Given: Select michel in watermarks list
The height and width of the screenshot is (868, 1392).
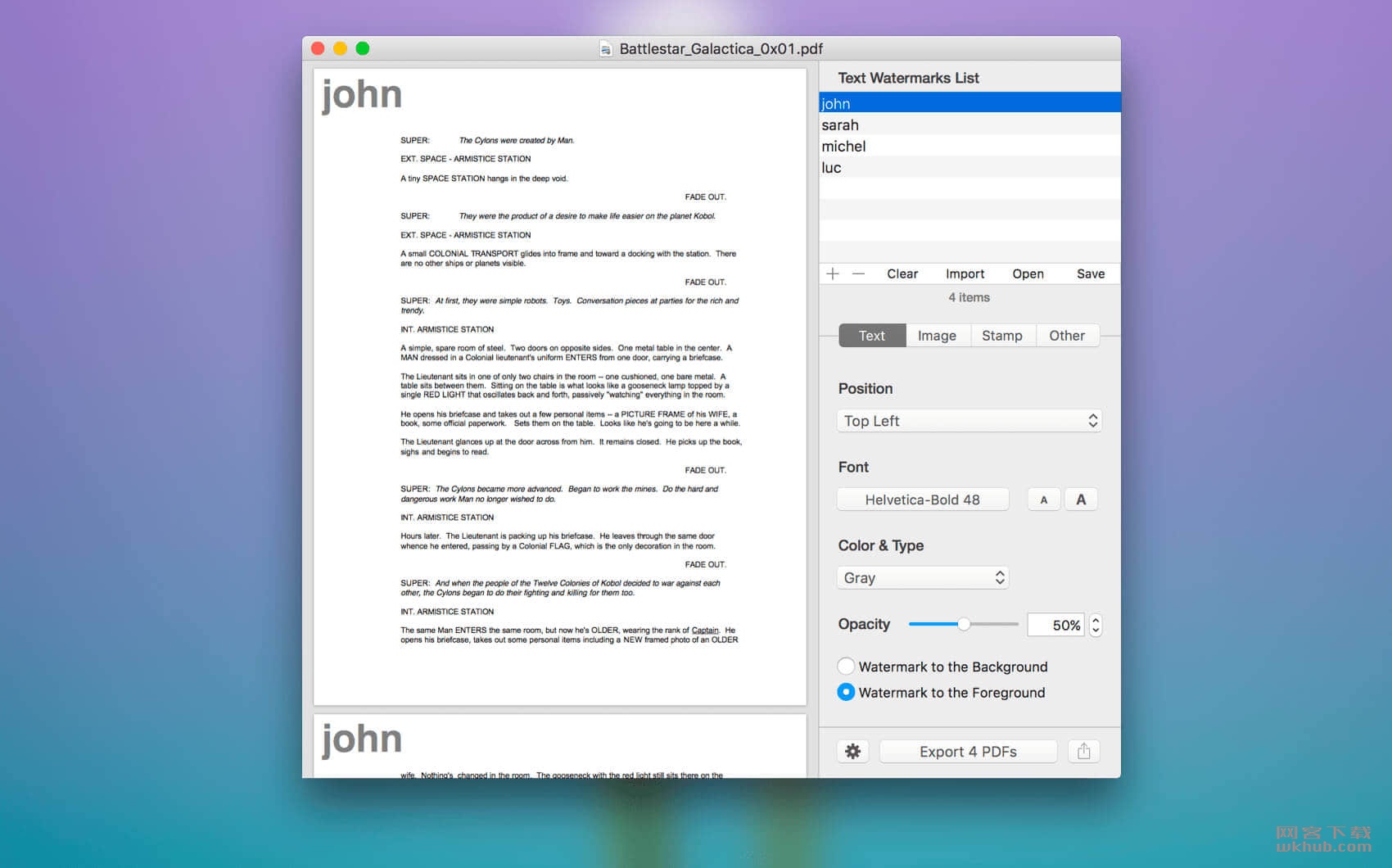Looking at the screenshot, I should (x=969, y=146).
